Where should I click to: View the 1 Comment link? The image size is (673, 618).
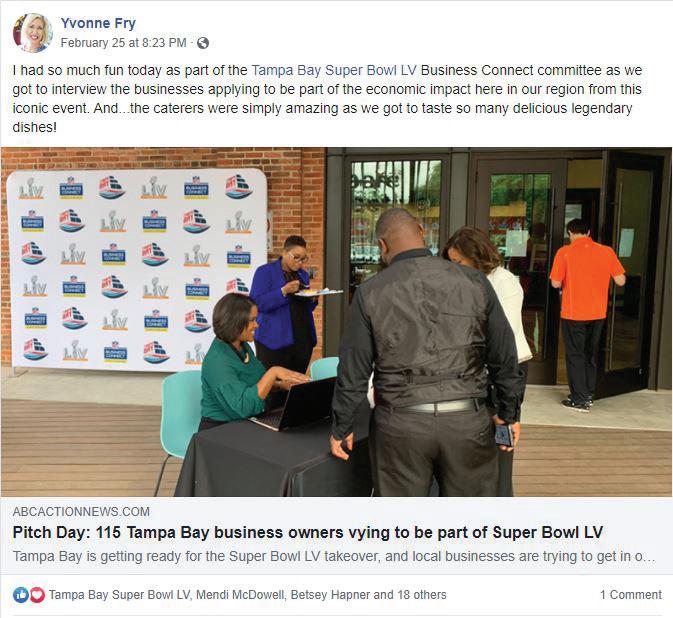point(631,595)
